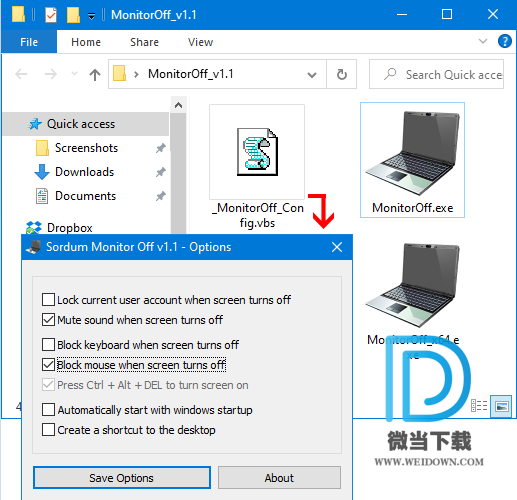Click the MonitorOff_v1.1 address bar path
Image resolution: width=517 pixels, height=500 pixels.
click(191, 74)
